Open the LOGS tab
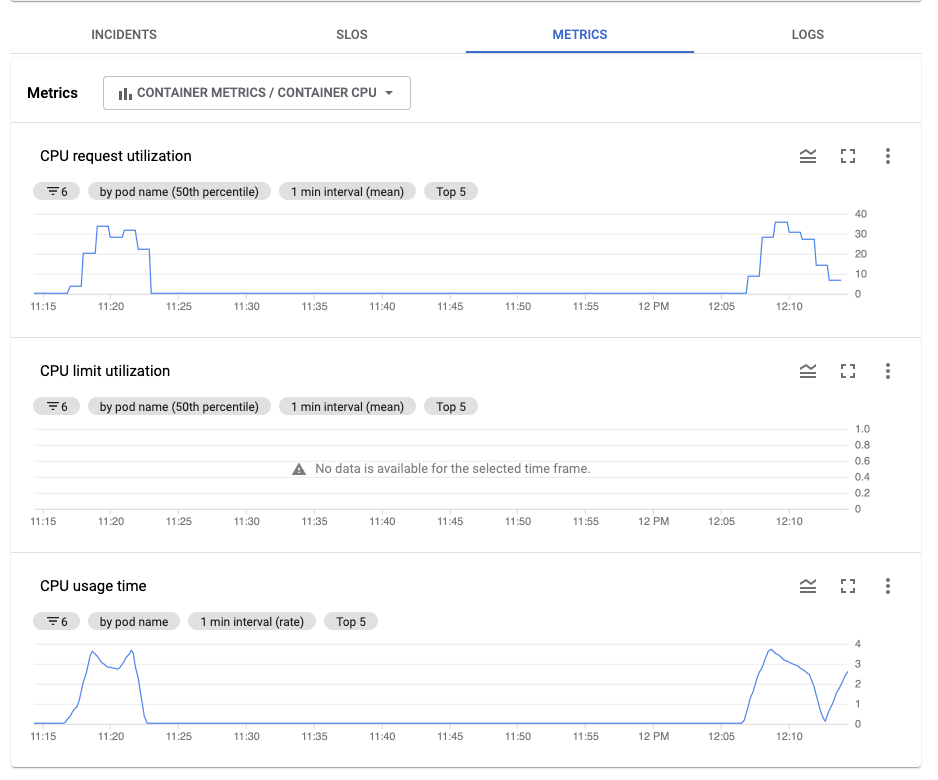The height and width of the screenshot is (780, 938). (x=807, y=34)
